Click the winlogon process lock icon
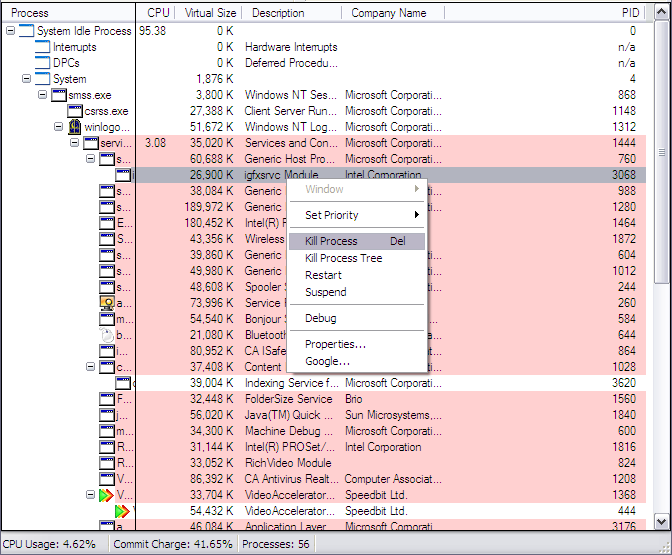The image size is (672, 555). tap(75, 127)
